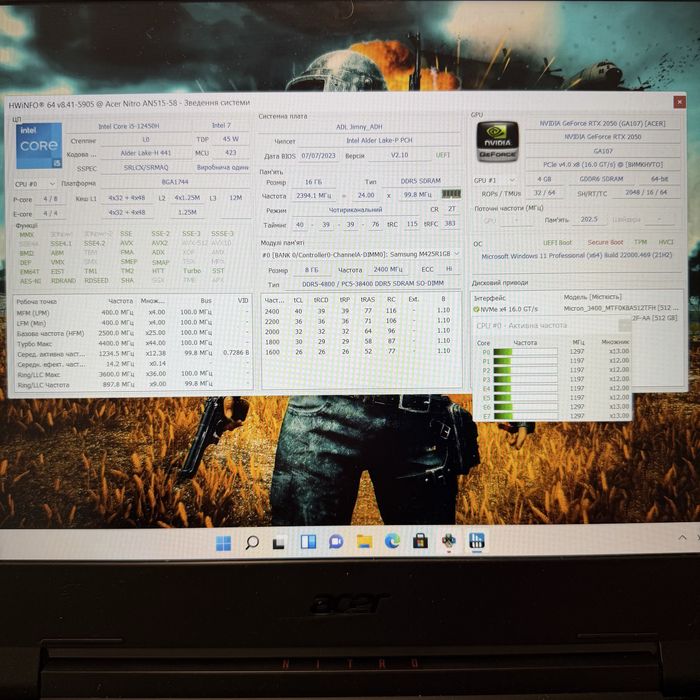Click the 'Intel Core i5-12450H' processor name field
700x700 pixels.
pos(129,126)
